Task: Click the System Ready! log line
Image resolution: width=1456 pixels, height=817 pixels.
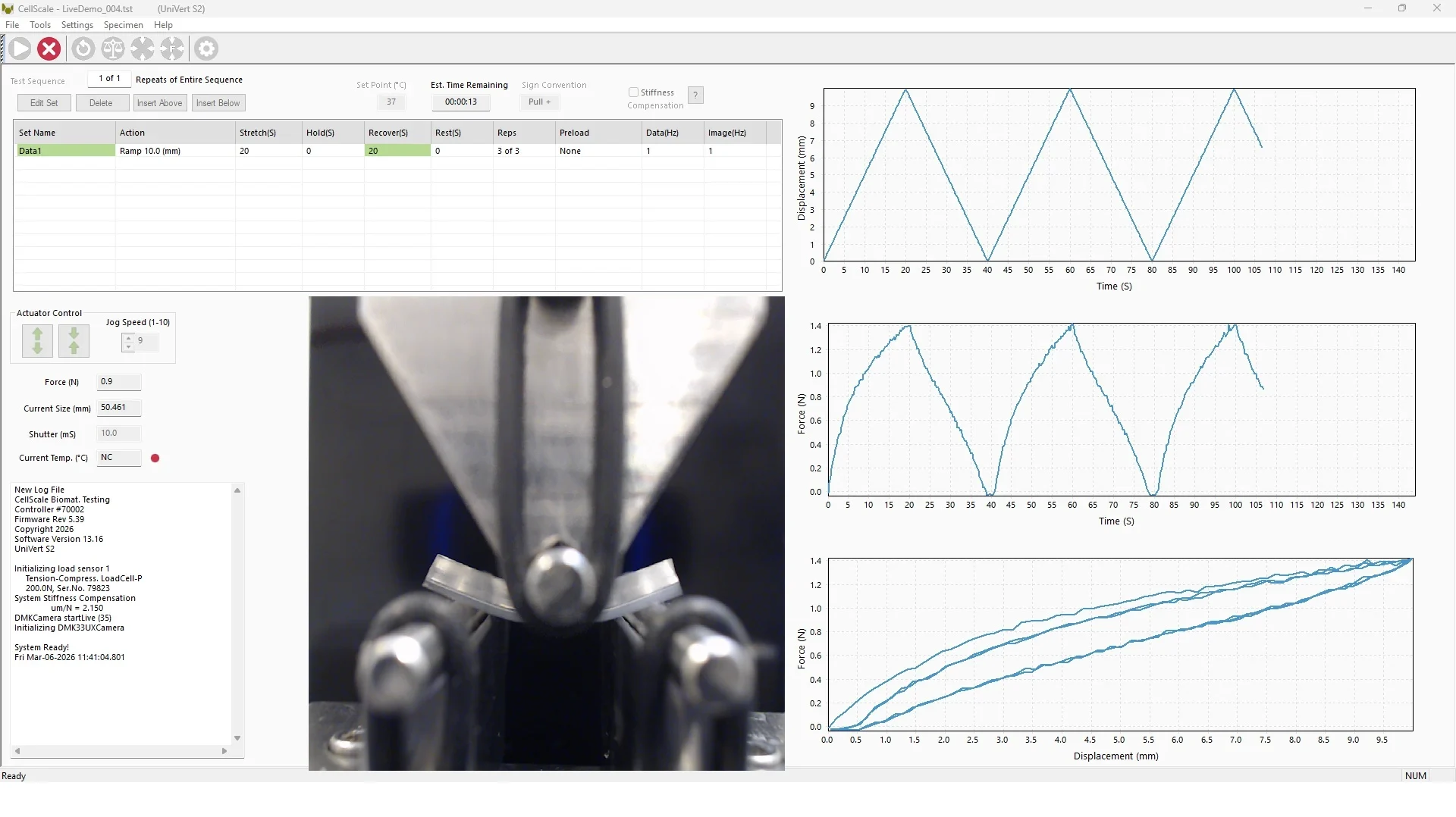Action: (42, 648)
